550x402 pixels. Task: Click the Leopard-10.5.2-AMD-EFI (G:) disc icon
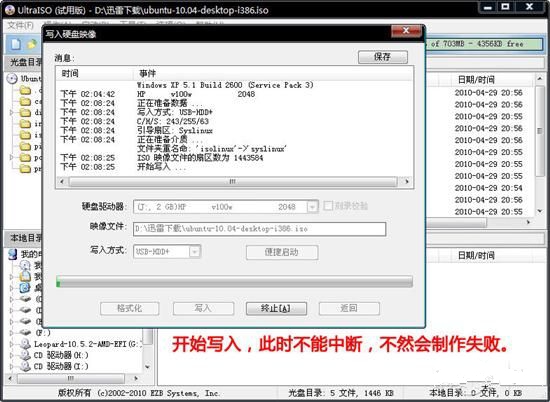click(25, 344)
